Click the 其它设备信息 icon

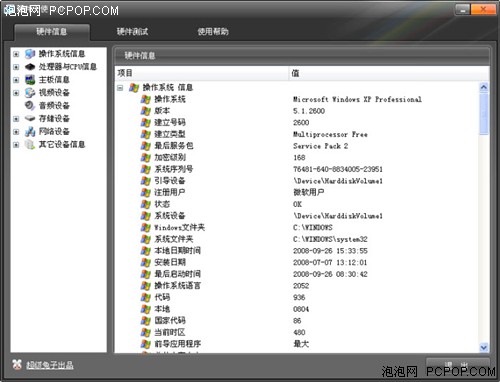pyautogui.click(x=30, y=144)
